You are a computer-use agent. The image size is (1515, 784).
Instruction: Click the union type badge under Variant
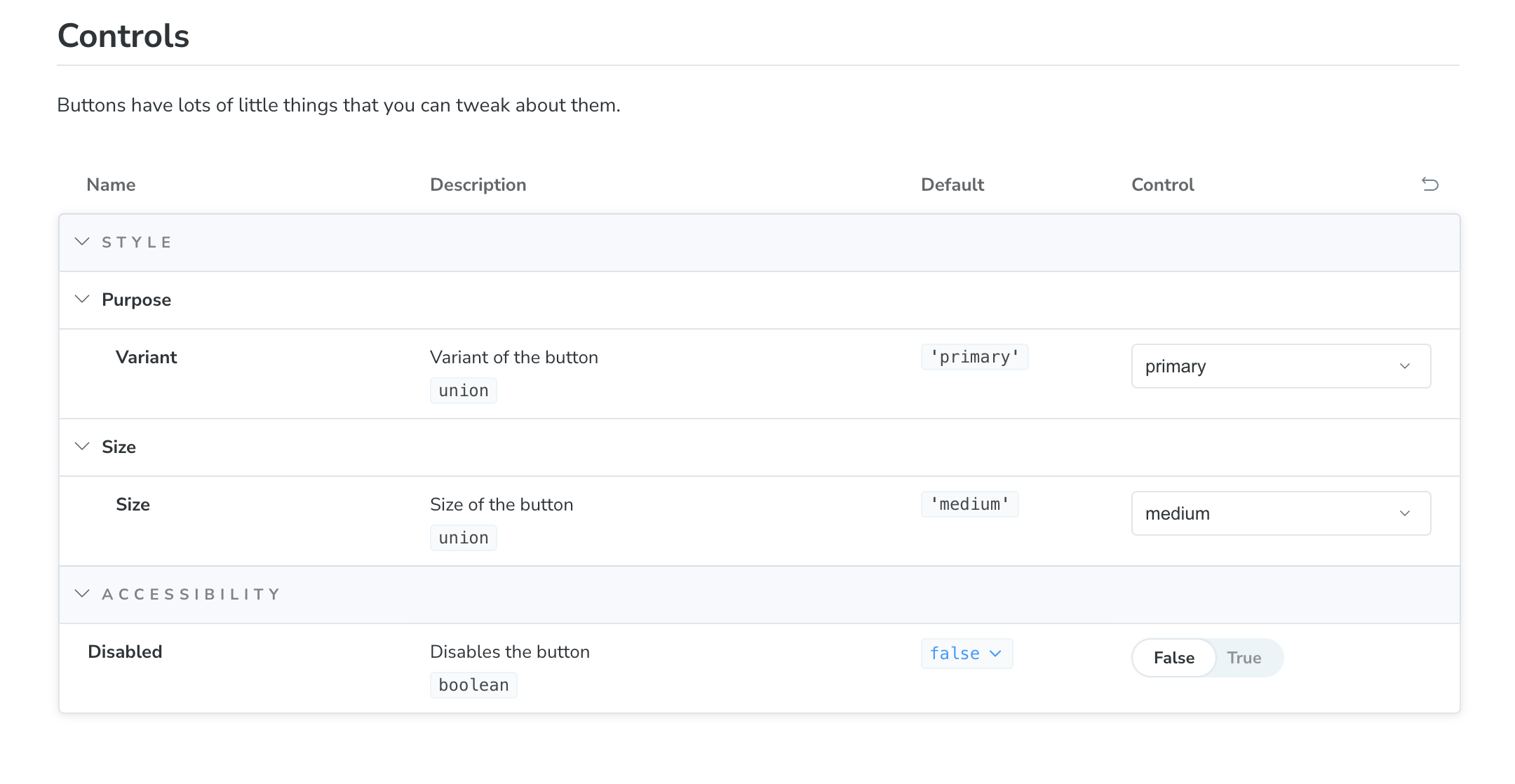pyautogui.click(x=463, y=390)
